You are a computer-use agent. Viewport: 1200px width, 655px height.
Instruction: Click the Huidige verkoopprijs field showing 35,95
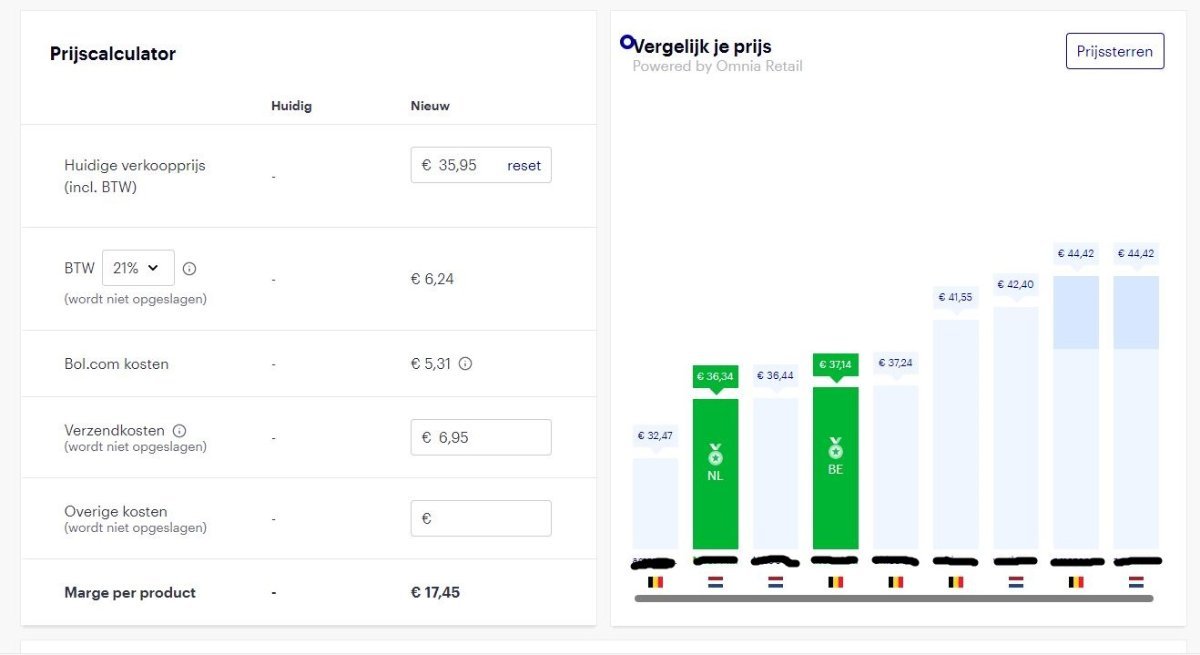pos(460,166)
